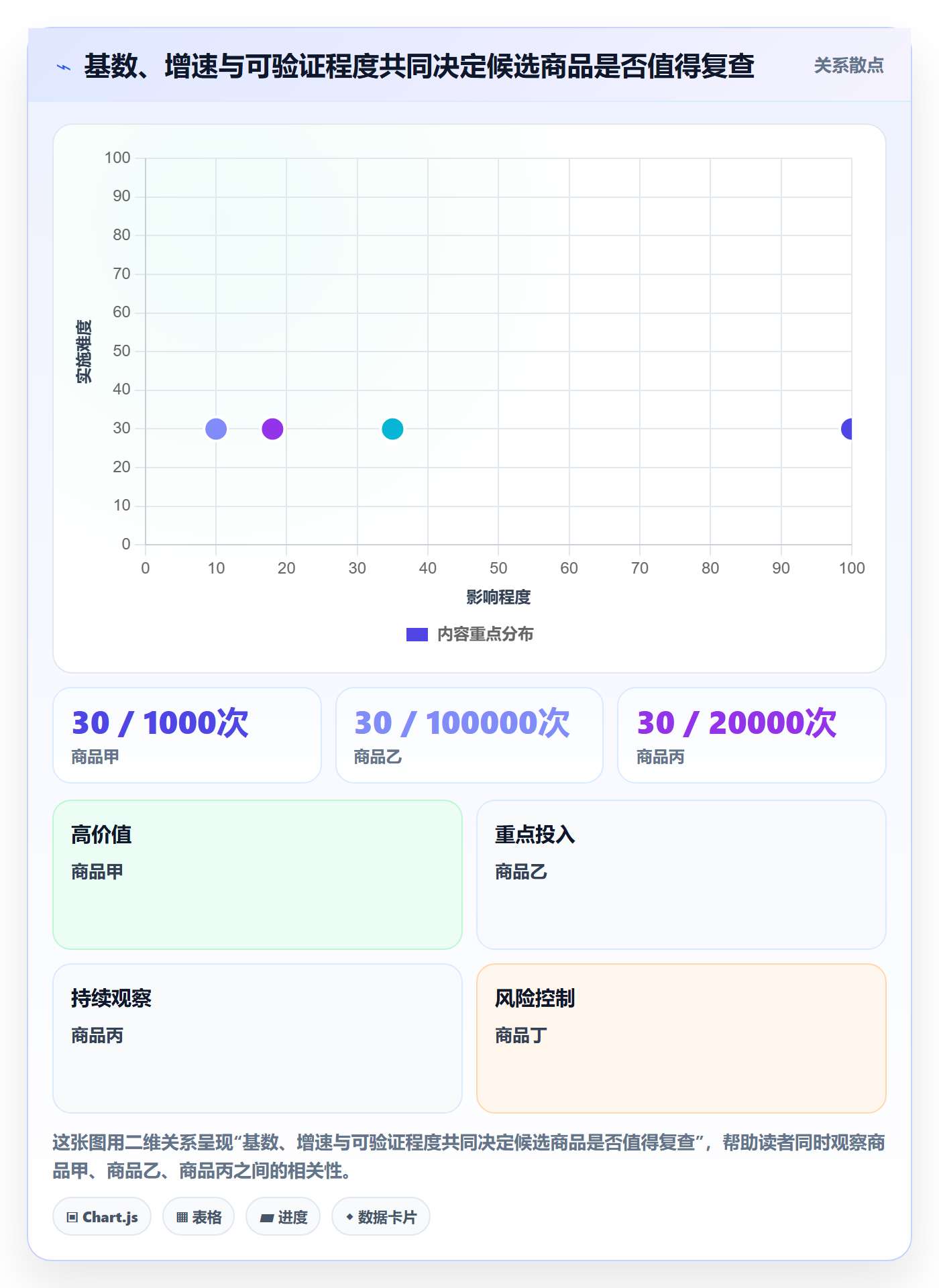939x1288 pixels.
Task: Click the purple scatter point near x=18
Action: [x=272, y=429]
